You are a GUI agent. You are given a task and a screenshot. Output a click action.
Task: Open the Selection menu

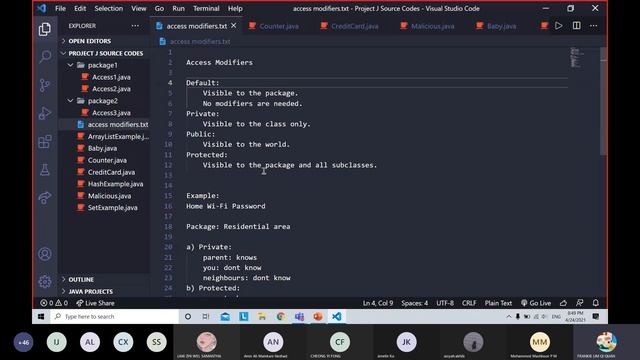(x=109, y=8)
